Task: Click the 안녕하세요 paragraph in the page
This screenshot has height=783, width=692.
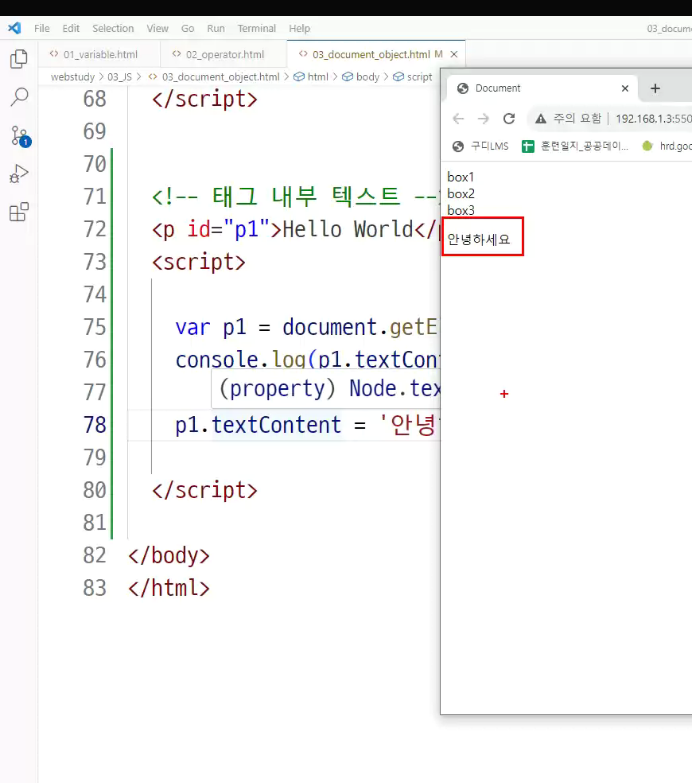Action: 478,240
